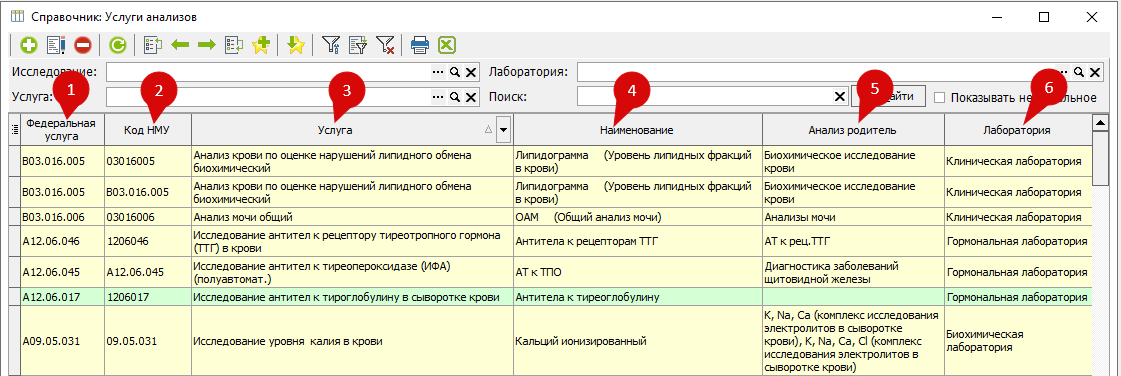This screenshot has height=376, width=1121.
Task: Clear the Исследование field with X
Action: pos(470,72)
